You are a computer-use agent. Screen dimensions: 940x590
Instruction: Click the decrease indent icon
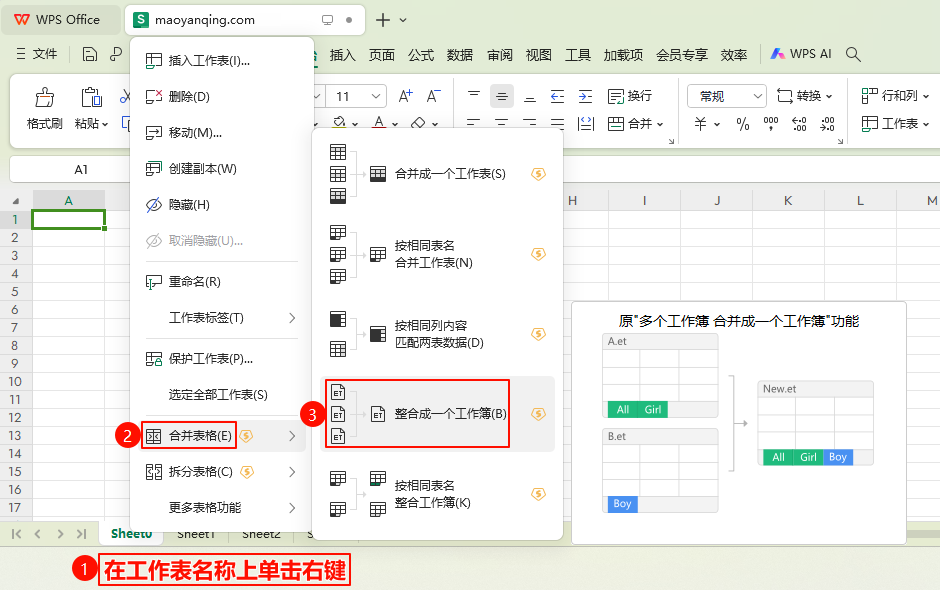[x=558, y=96]
